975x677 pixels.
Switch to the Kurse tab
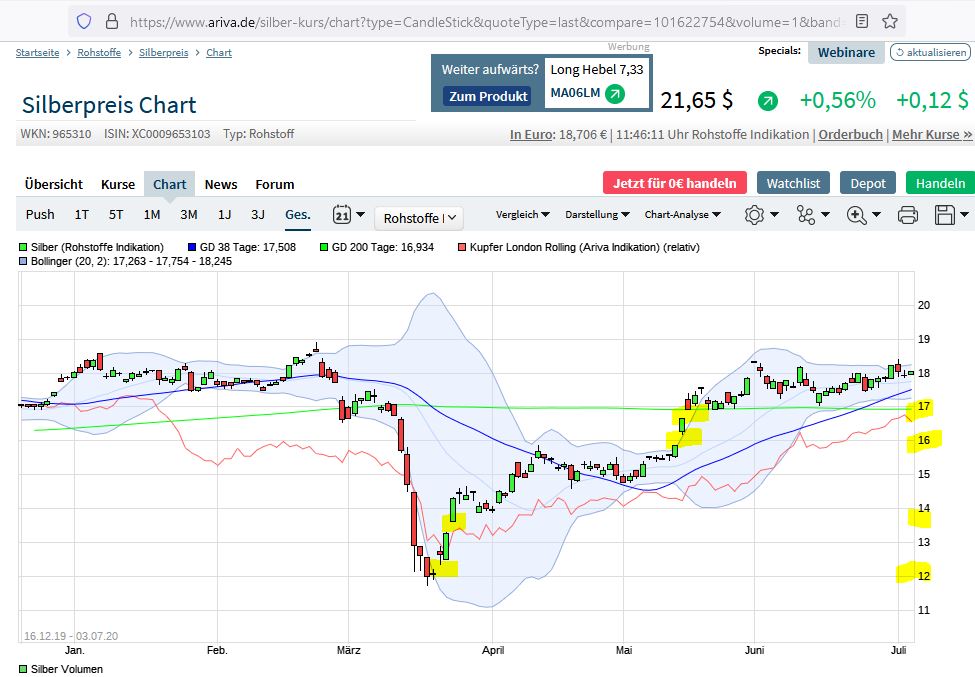click(x=118, y=184)
